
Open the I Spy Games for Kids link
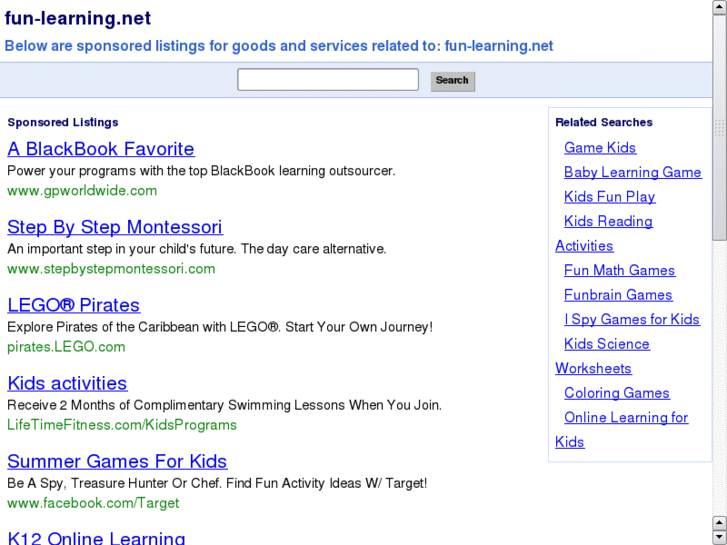pos(632,319)
